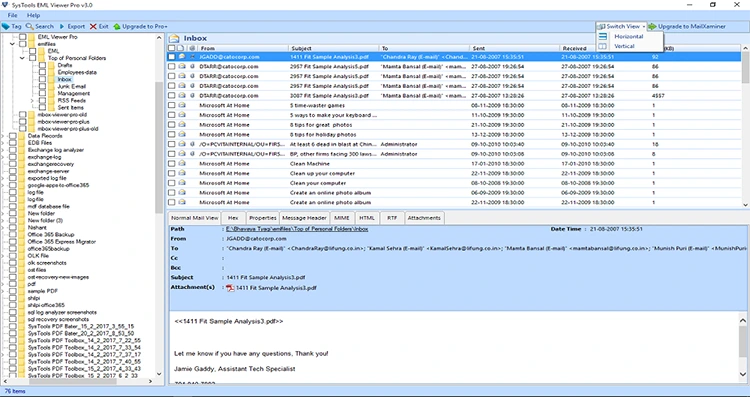Viewport: 750px width, 397px height.
Task: Click the Tag toolbar icon
Action: (x=5, y=26)
